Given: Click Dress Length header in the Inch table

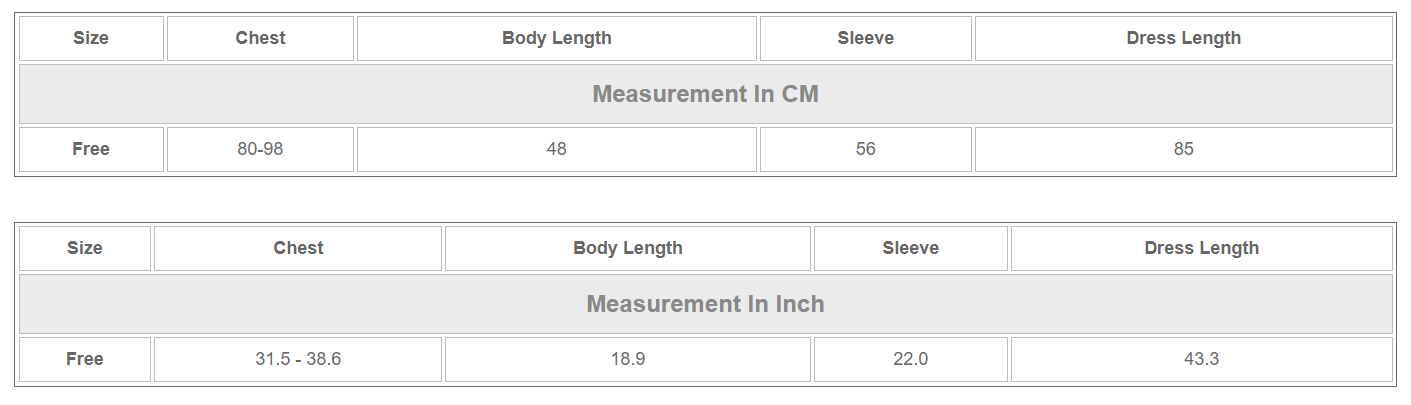Looking at the screenshot, I should (x=1201, y=249).
